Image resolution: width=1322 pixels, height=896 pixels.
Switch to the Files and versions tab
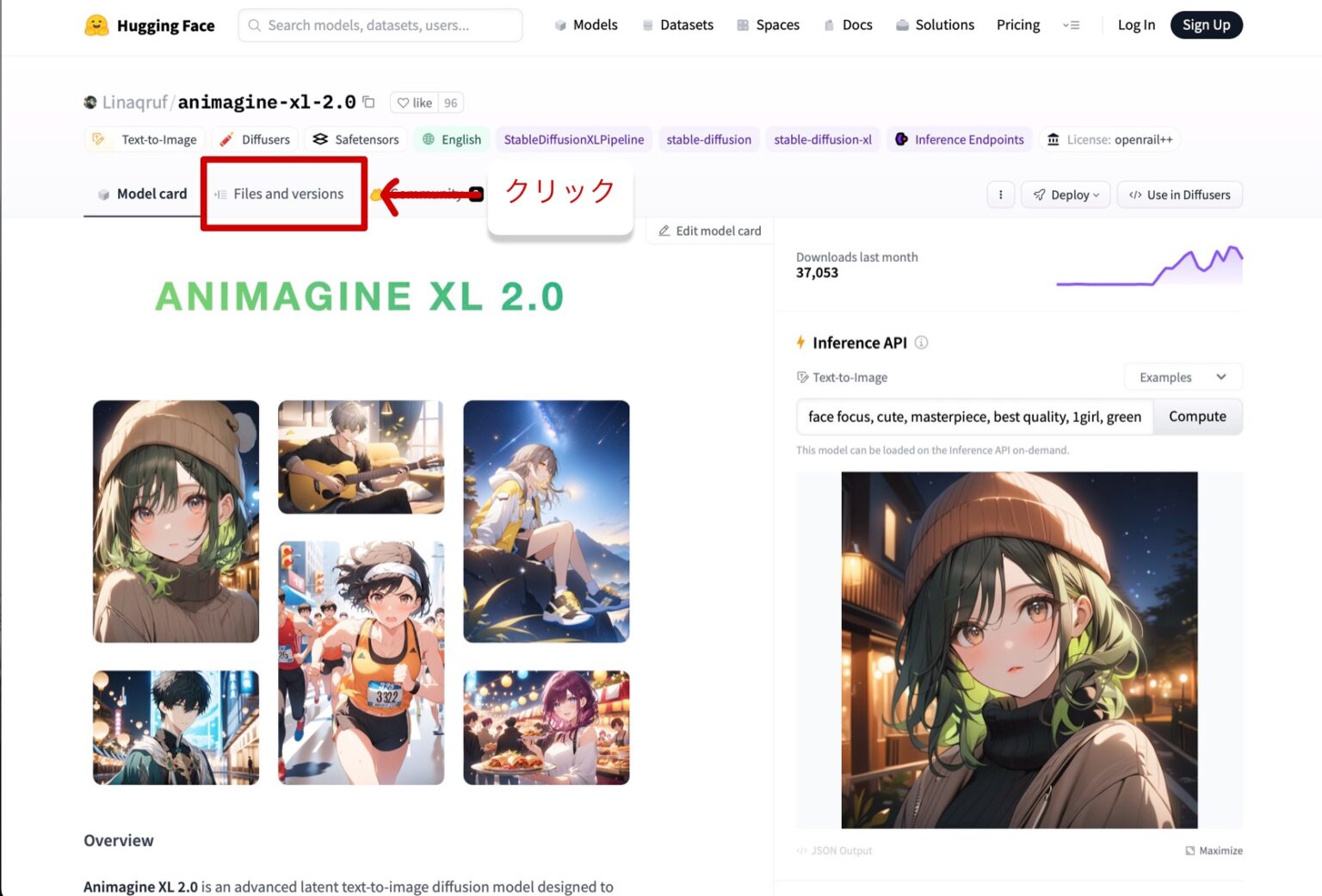click(287, 194)
